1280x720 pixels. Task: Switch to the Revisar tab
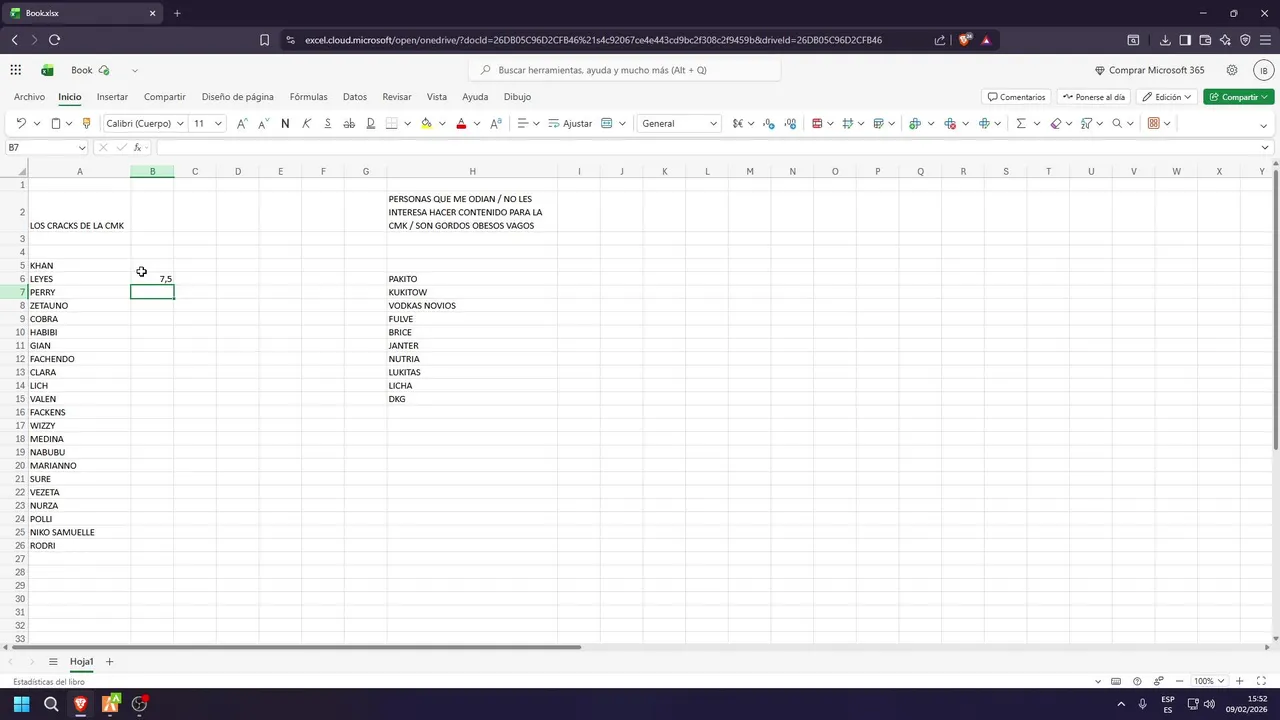click(397, 97)
